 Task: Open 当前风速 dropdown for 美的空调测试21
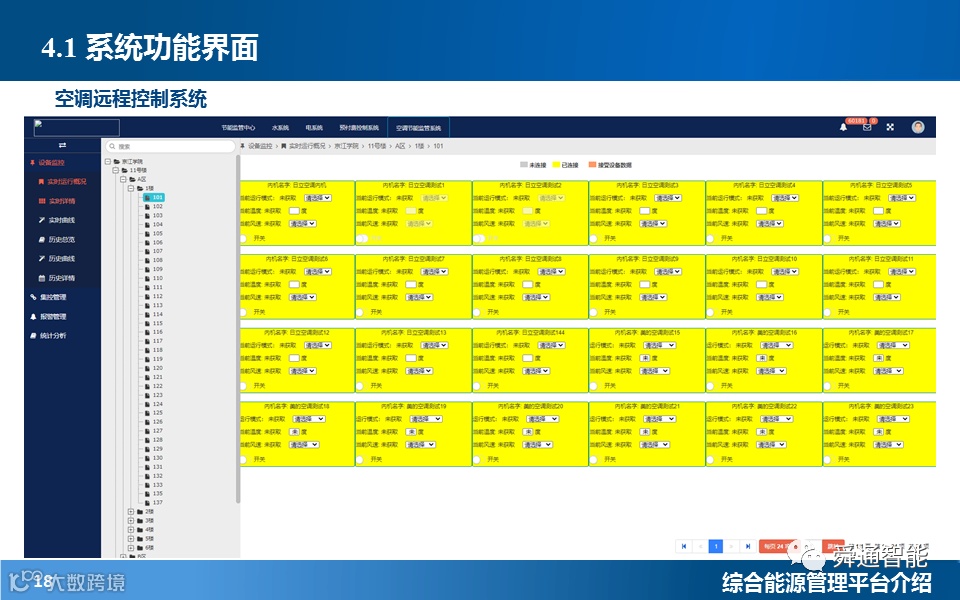654,444
